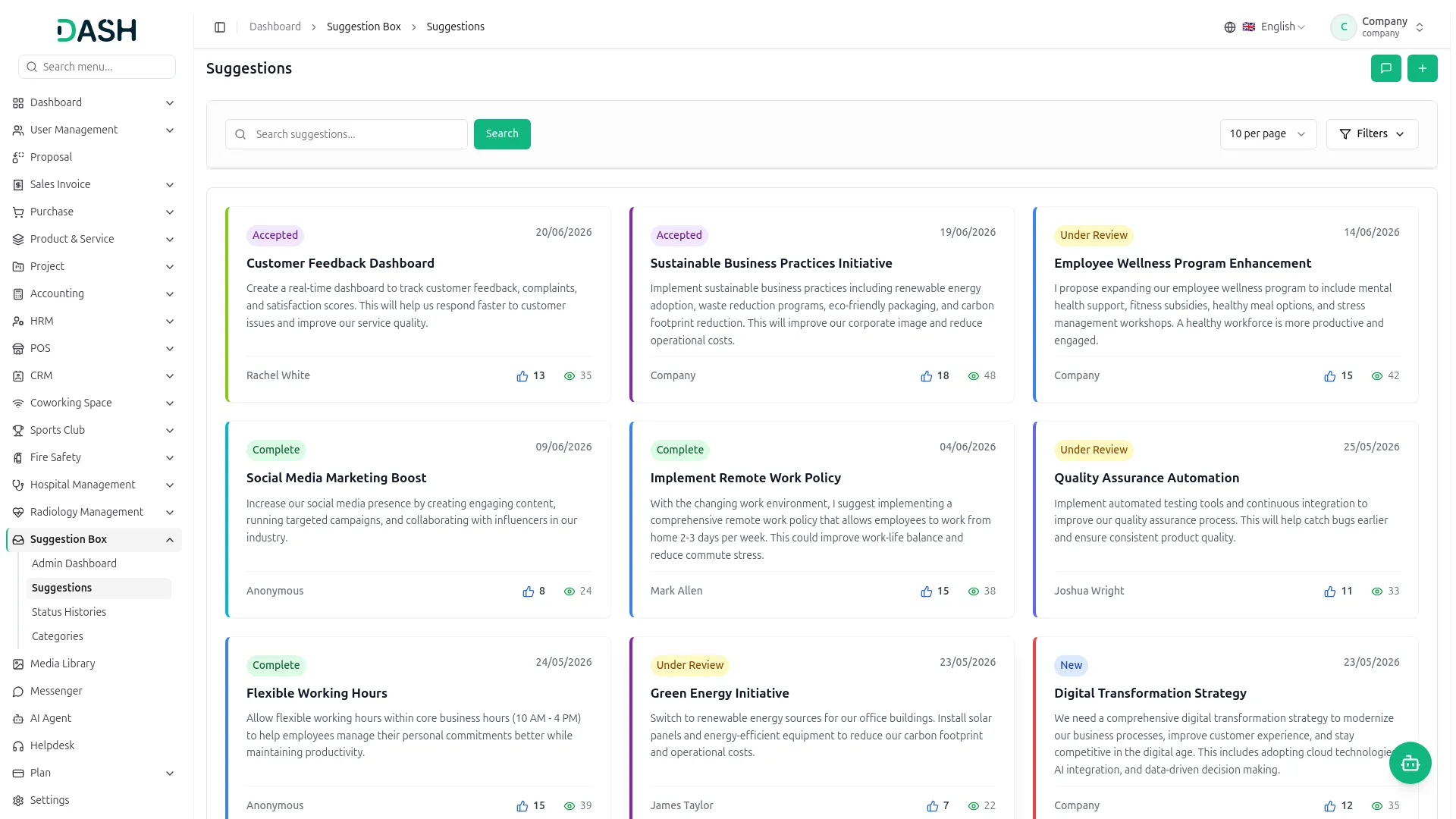Expand the Sports Club chevron
Screen dimensions: 1456x819
tap(170, 431)
